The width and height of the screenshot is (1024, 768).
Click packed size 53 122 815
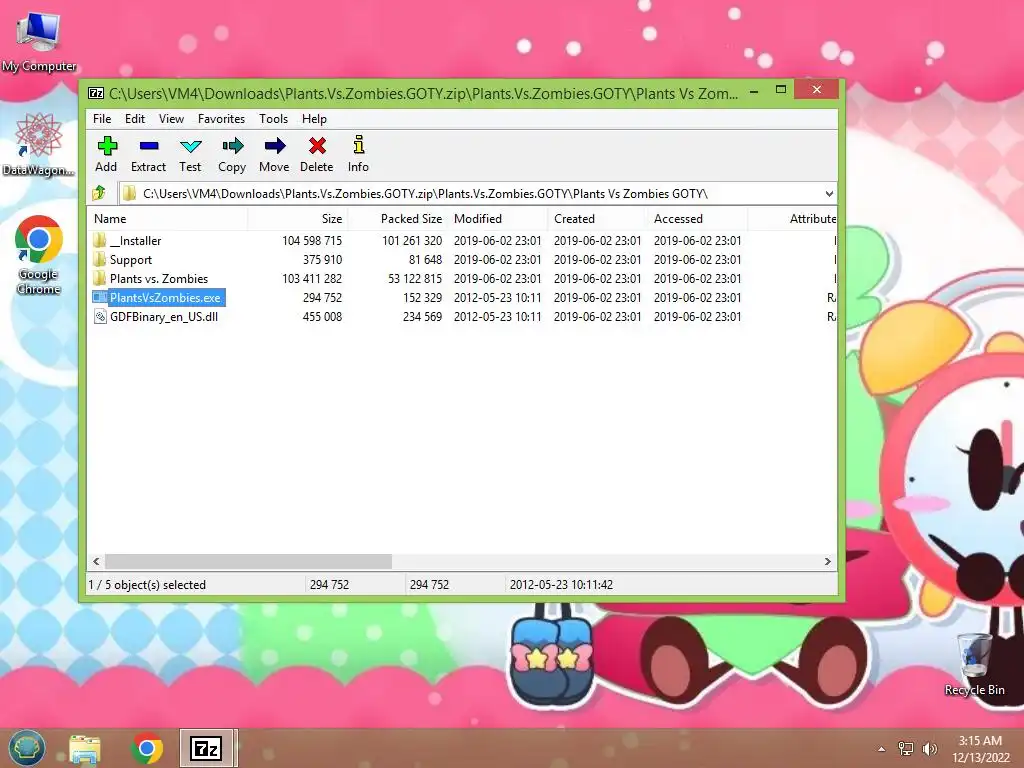415,279
